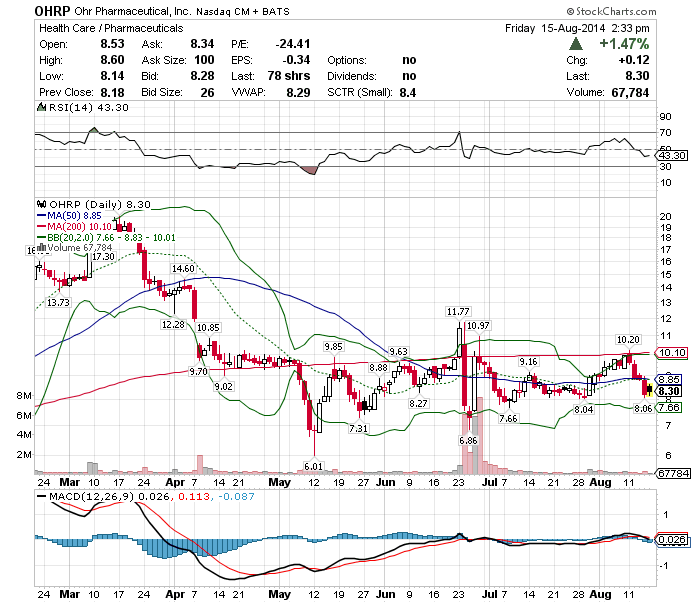Click the green 7.66 lower band axis tag
This screenshot has height=603, width=700.
pyautogui.click(x=669, y=408)
